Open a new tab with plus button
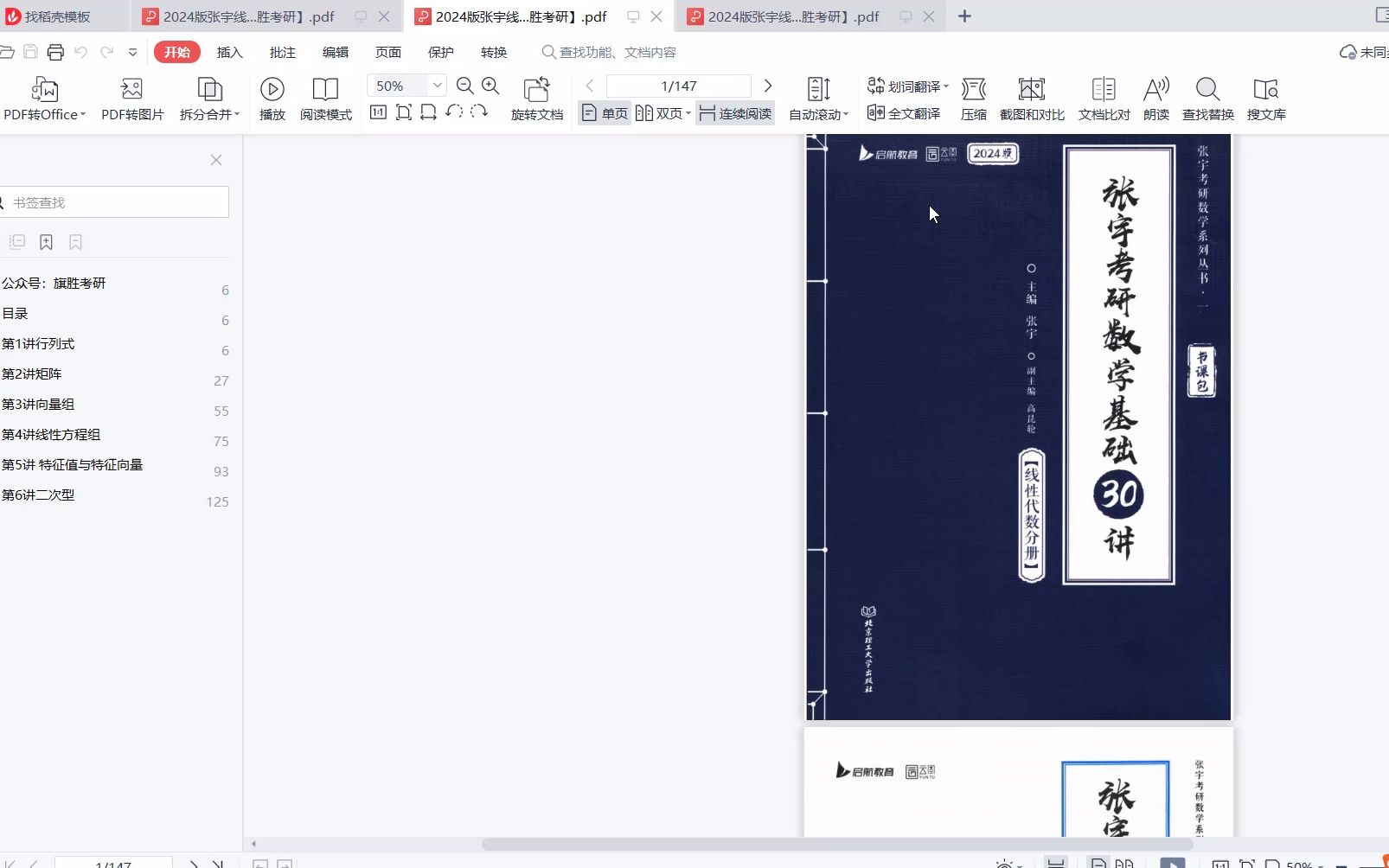 (964, 16)
